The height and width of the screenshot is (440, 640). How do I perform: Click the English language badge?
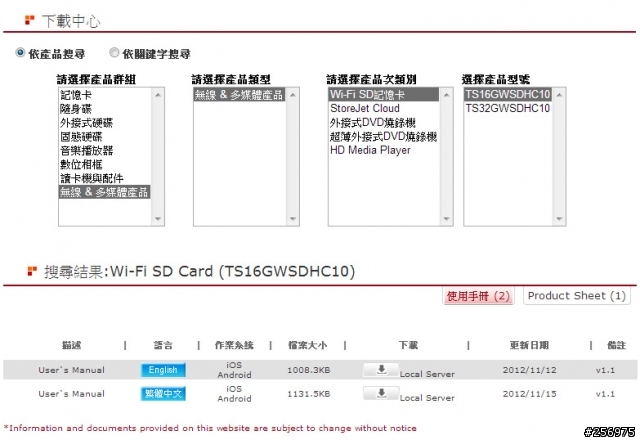click(163, 370)
